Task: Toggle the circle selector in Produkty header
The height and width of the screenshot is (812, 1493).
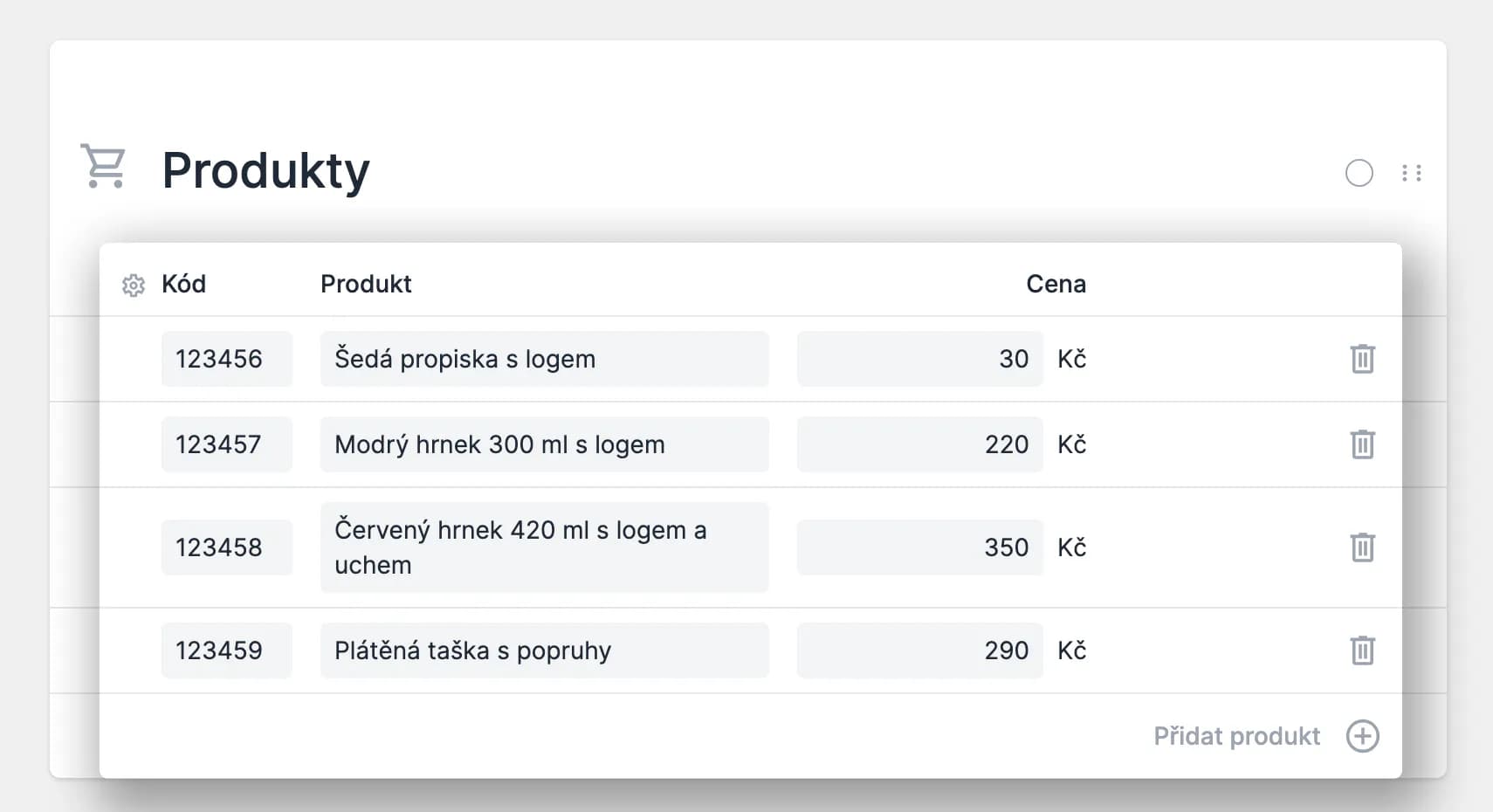Action: (1359, 173)
